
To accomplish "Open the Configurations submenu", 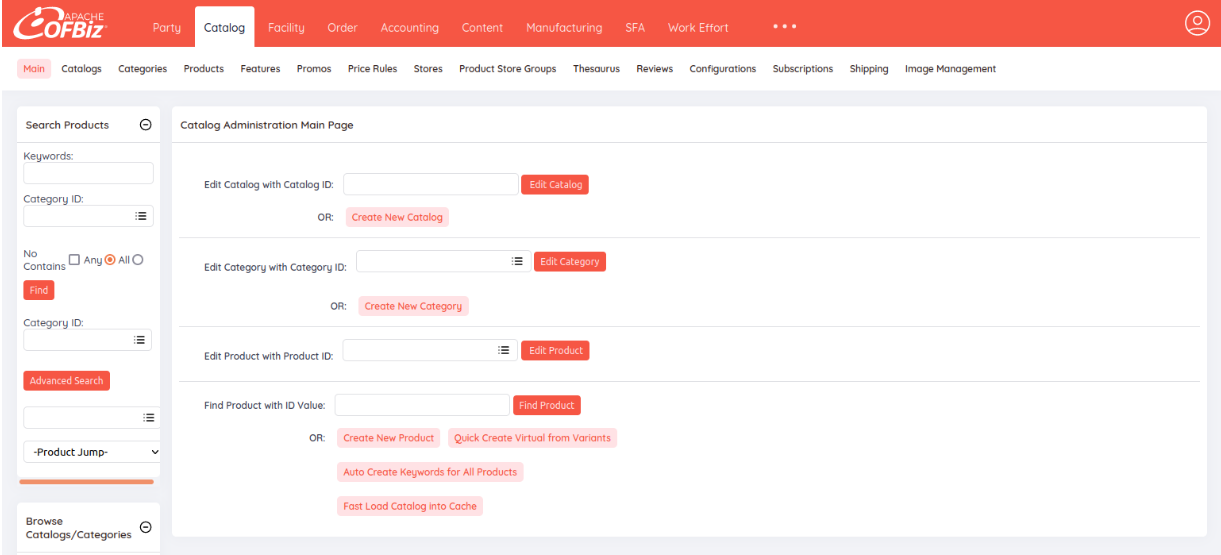I will coord(722,69).
